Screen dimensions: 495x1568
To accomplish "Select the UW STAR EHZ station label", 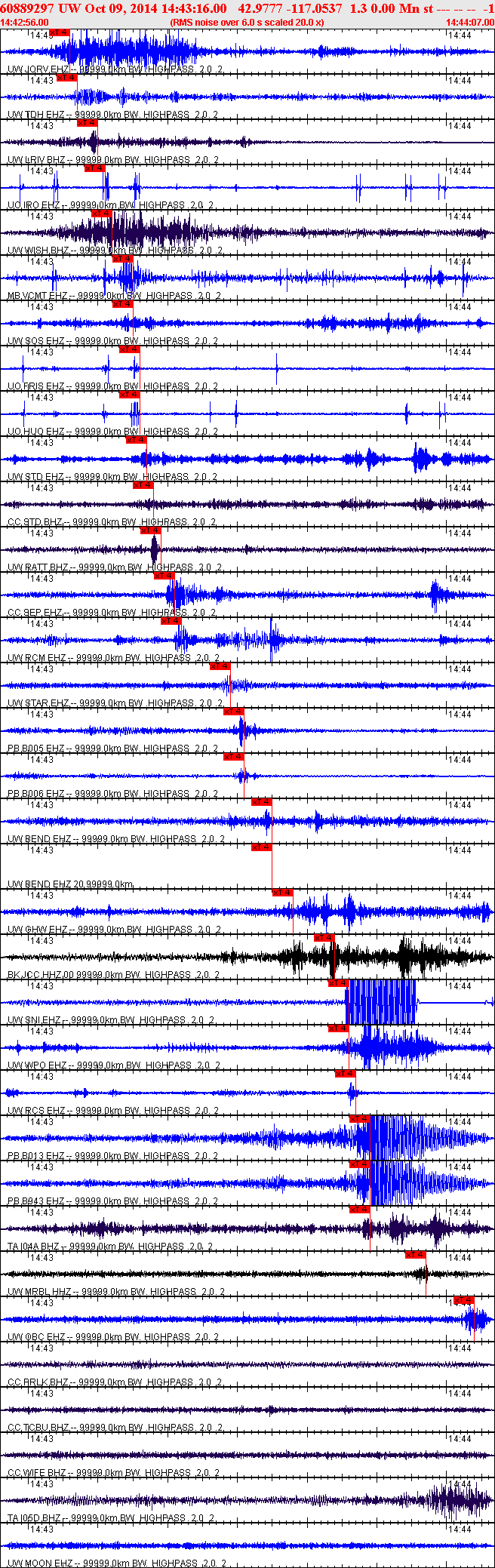I will point(115,703).
